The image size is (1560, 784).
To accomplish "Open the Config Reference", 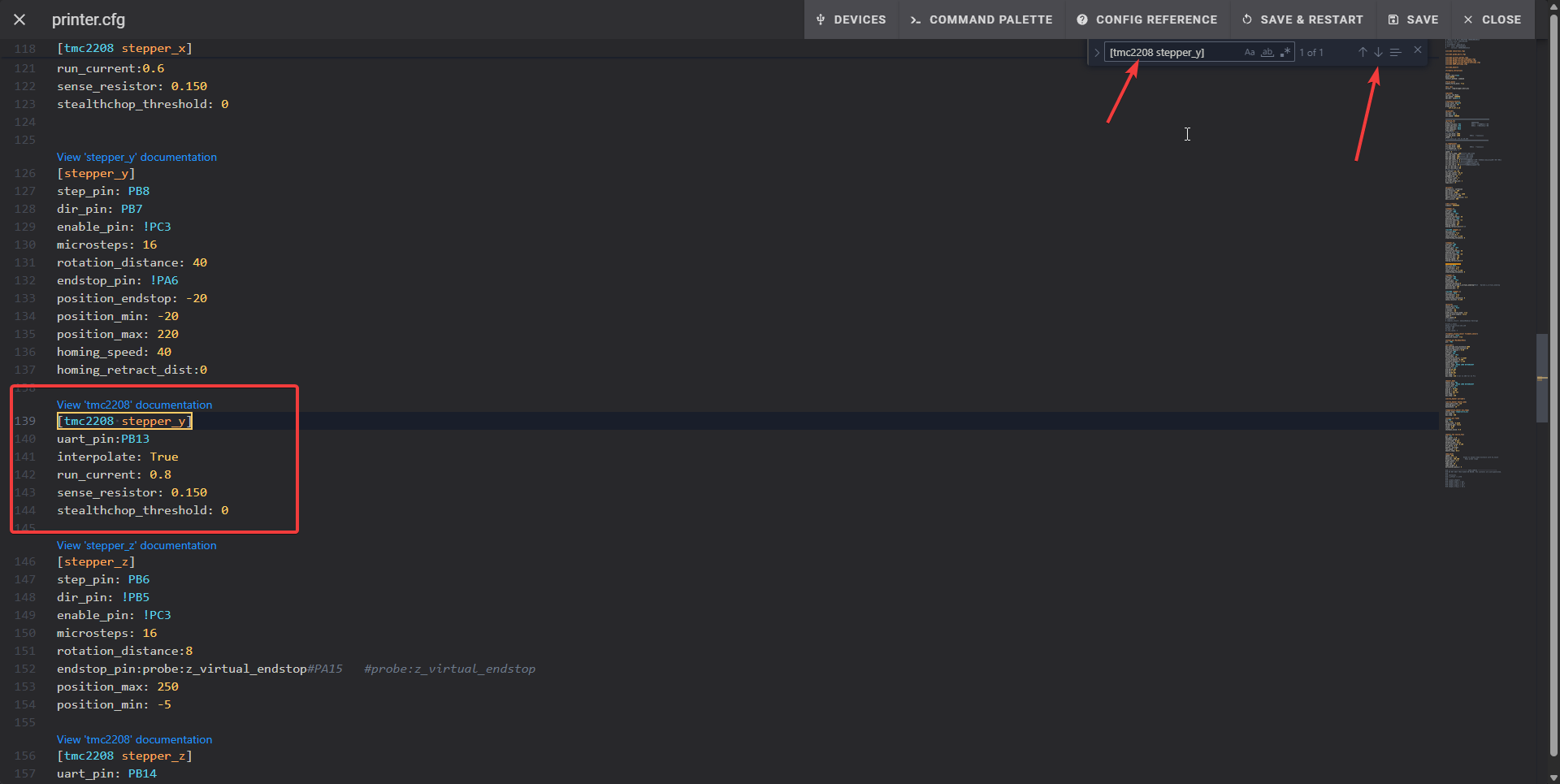I will coord(1147,19).
